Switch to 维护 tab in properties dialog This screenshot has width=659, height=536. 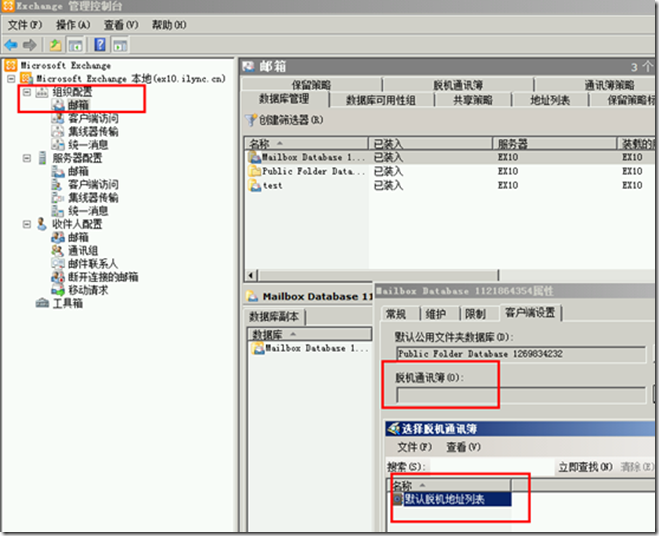436,314
